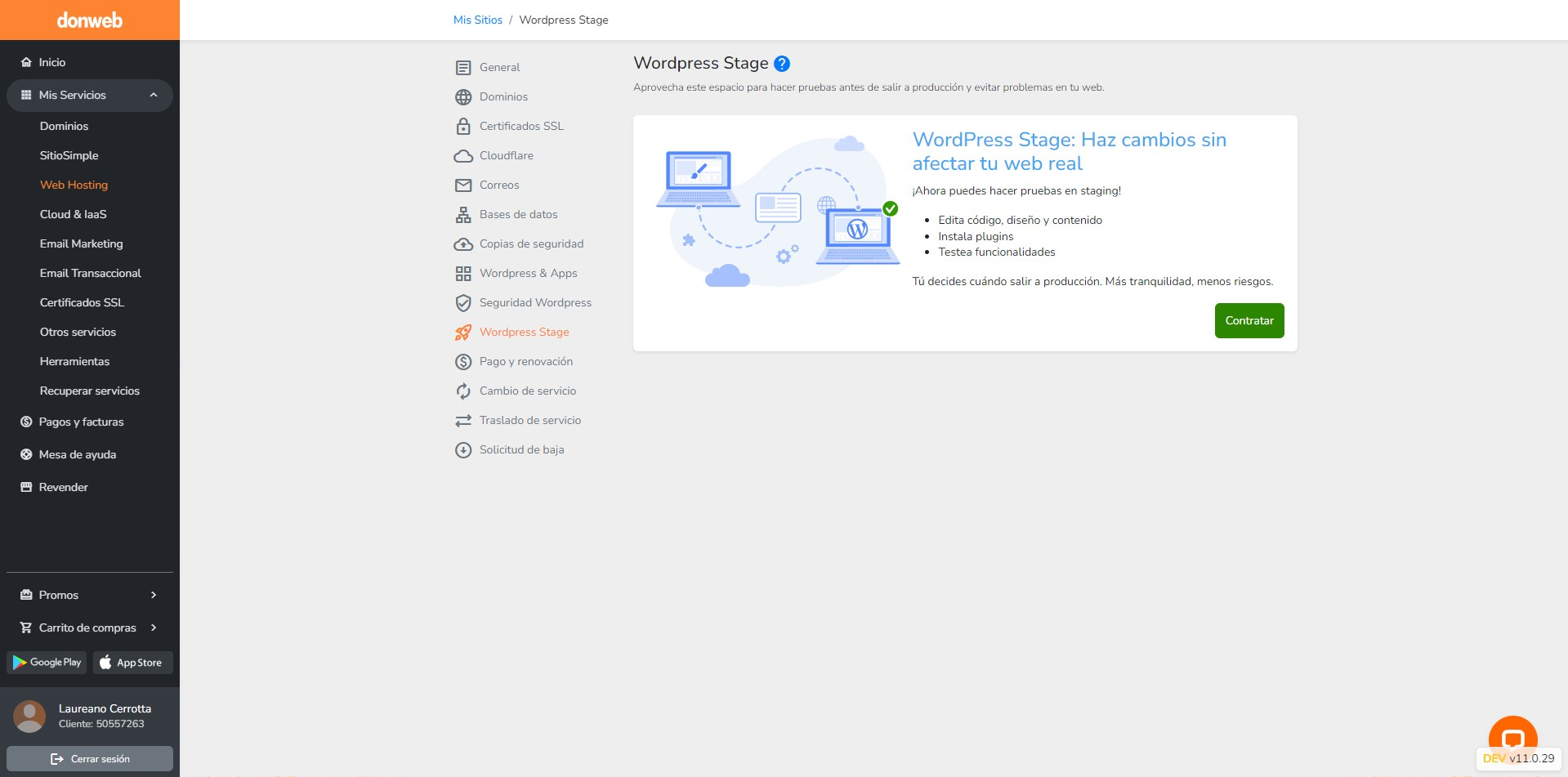Viewport: 1568px width, 777px height.
Task: Click Laureano Cerrotta user name
Action: click(x=105, y=708)
